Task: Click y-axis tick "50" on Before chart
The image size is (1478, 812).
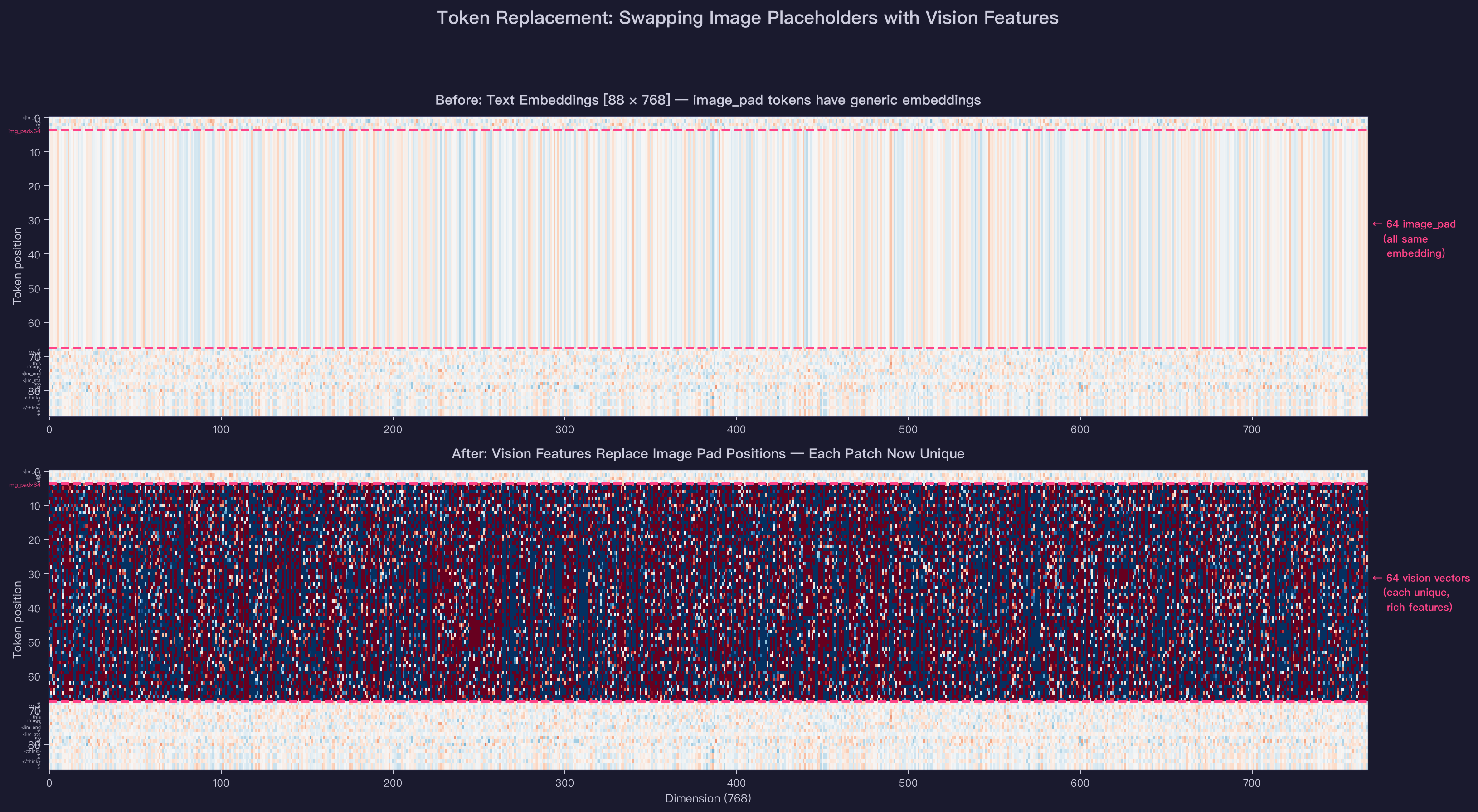Action: [34, 289]
